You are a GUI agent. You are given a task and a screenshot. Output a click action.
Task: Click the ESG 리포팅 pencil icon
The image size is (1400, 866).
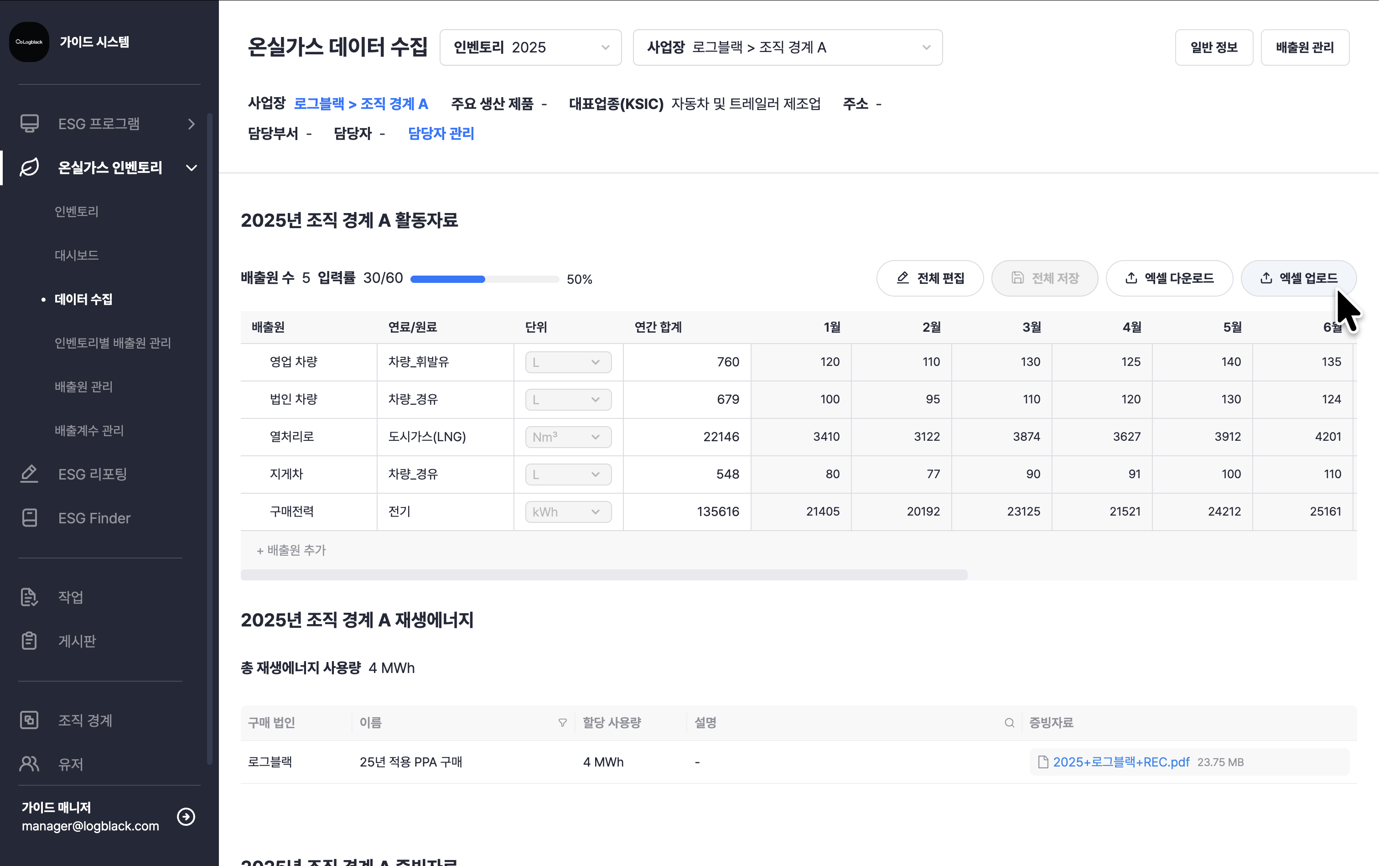(x=29, y=474)
